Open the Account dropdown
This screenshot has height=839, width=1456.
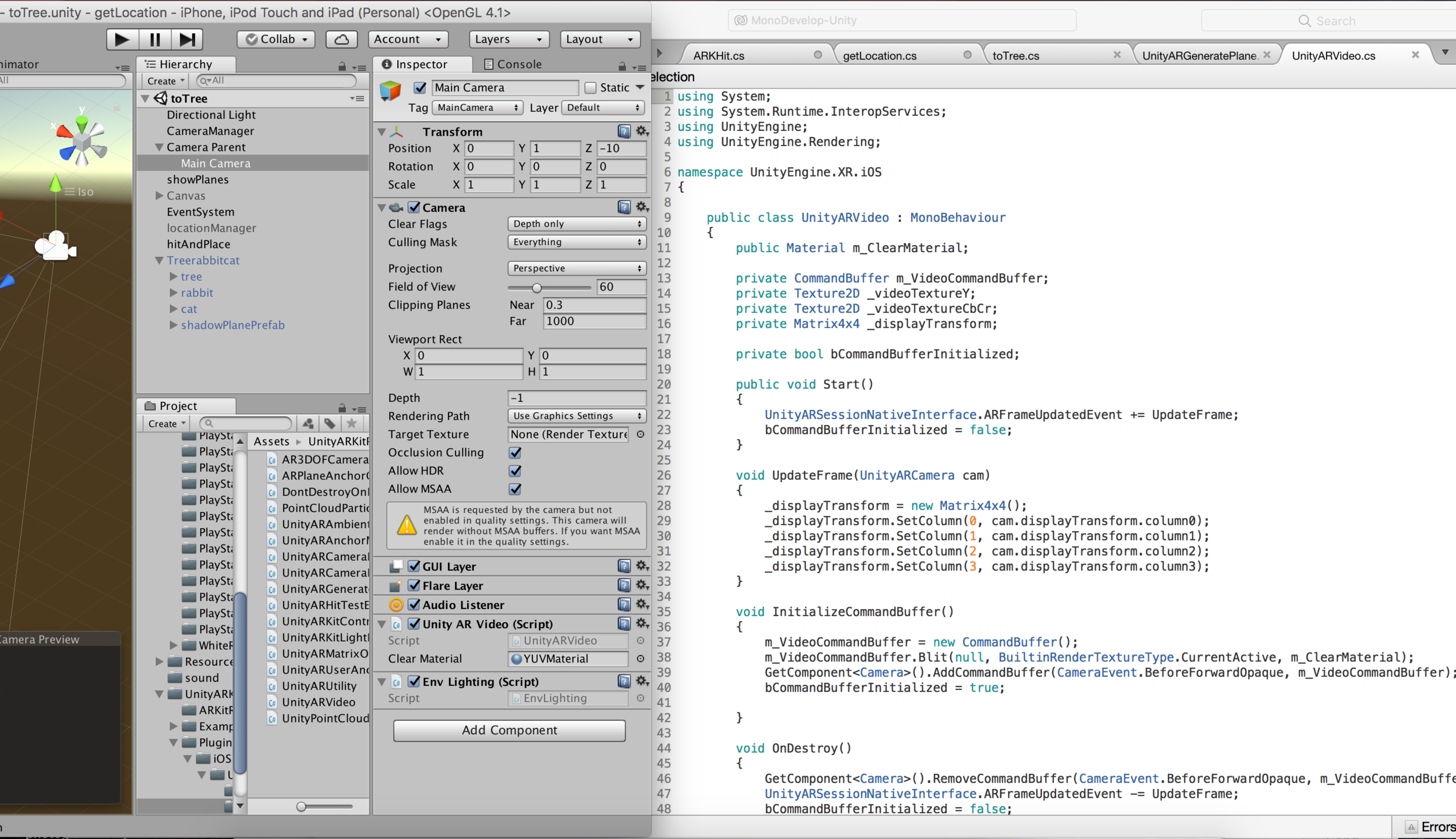coord(408,39)
